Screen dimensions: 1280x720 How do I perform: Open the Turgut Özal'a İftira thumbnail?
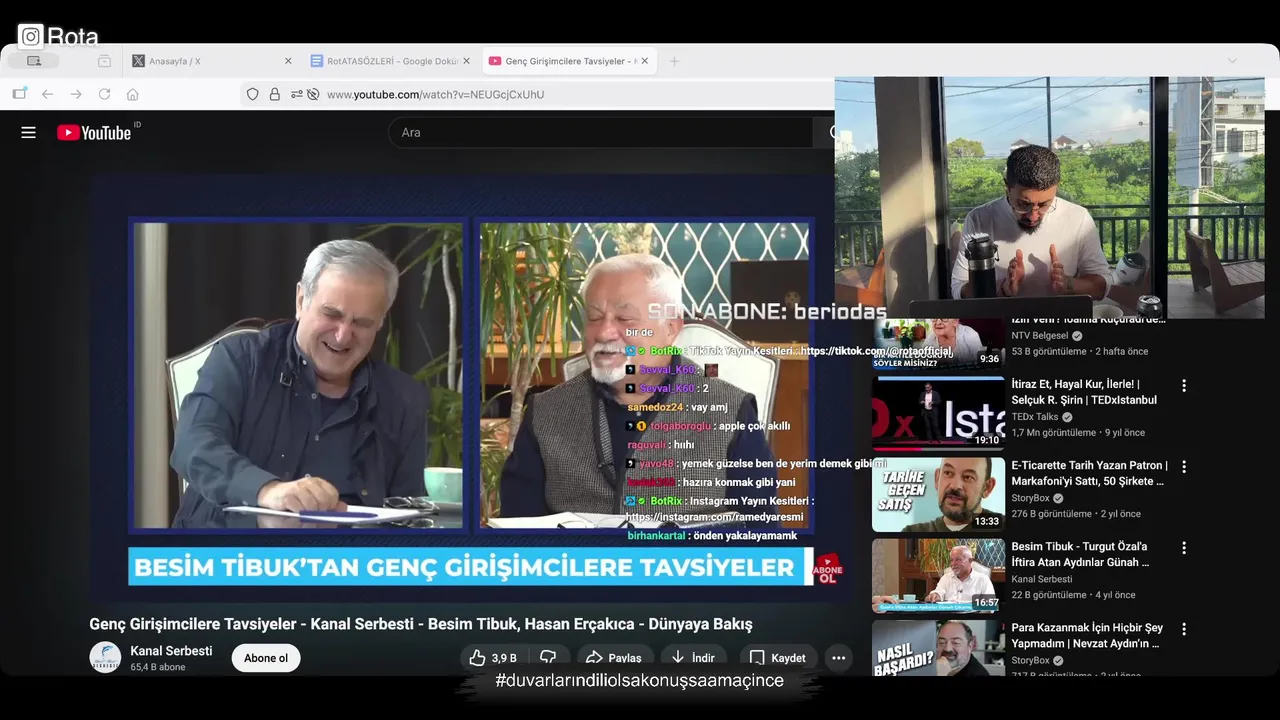pos(938,575)
